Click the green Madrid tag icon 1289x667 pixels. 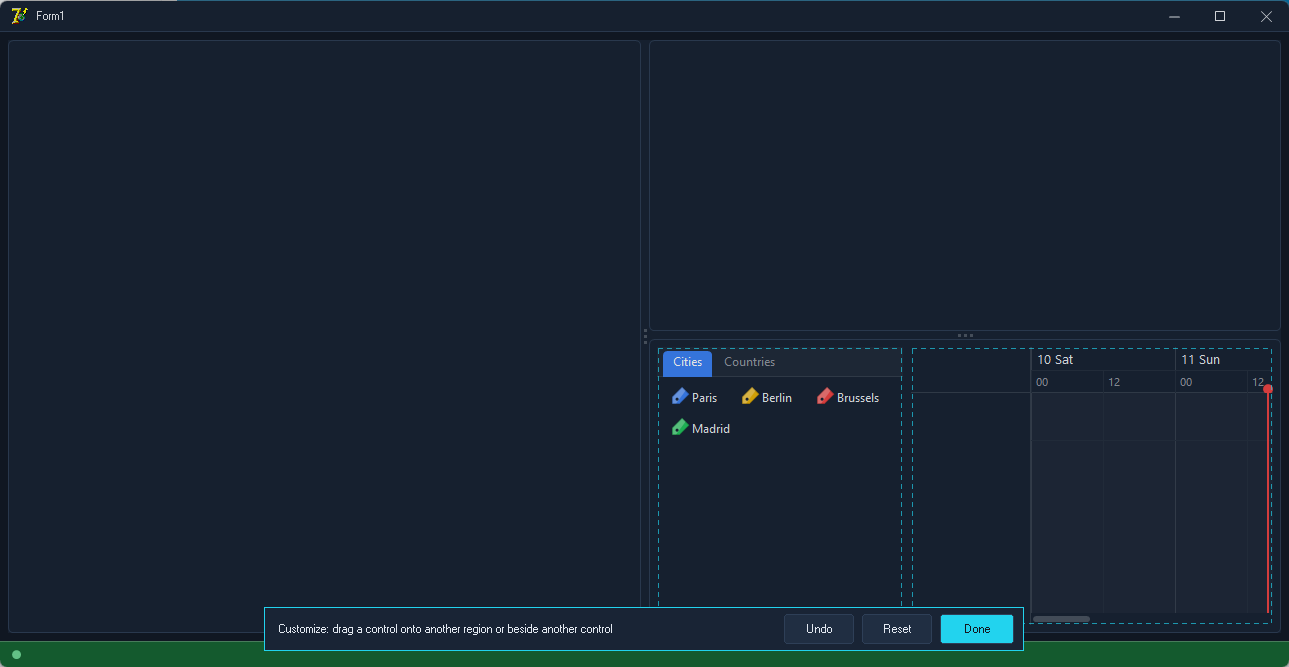tap(680, 428)
